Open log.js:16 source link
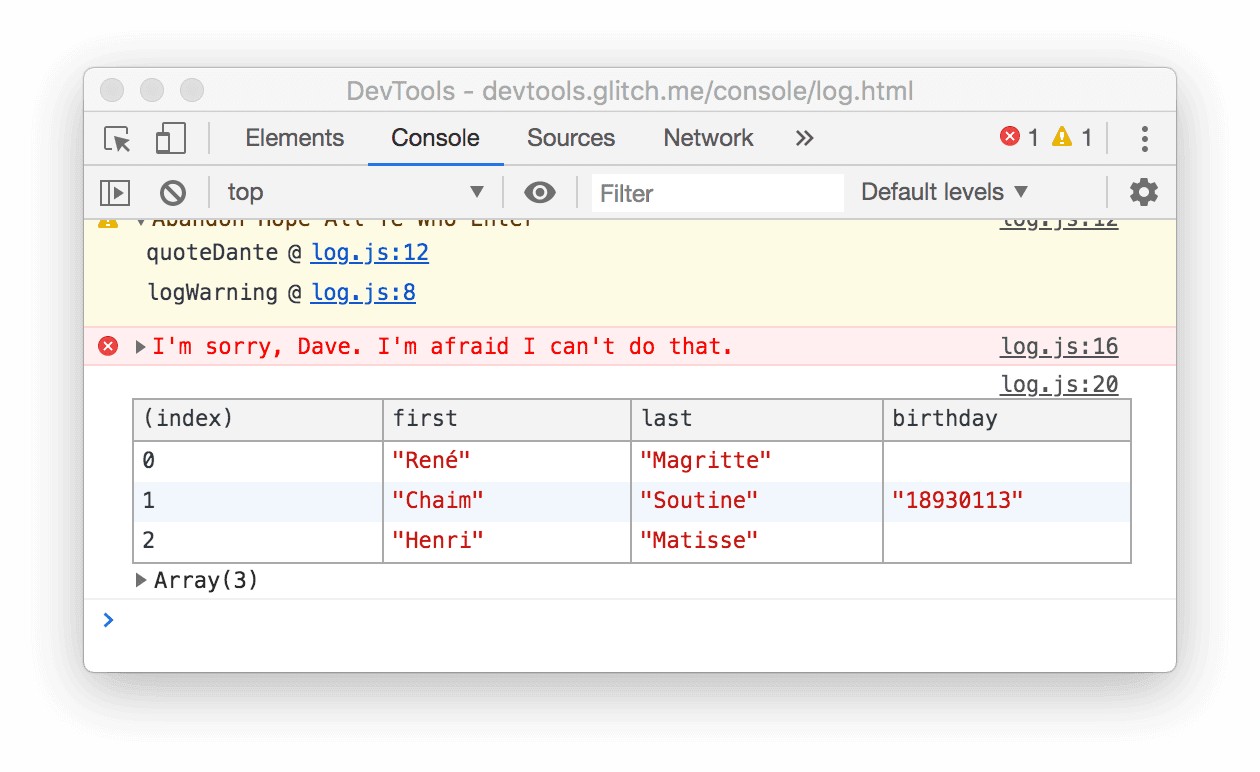Image resolution: width=1260 pixels, height=772 pixels. pyautogui.click(x=1058, y=346)
